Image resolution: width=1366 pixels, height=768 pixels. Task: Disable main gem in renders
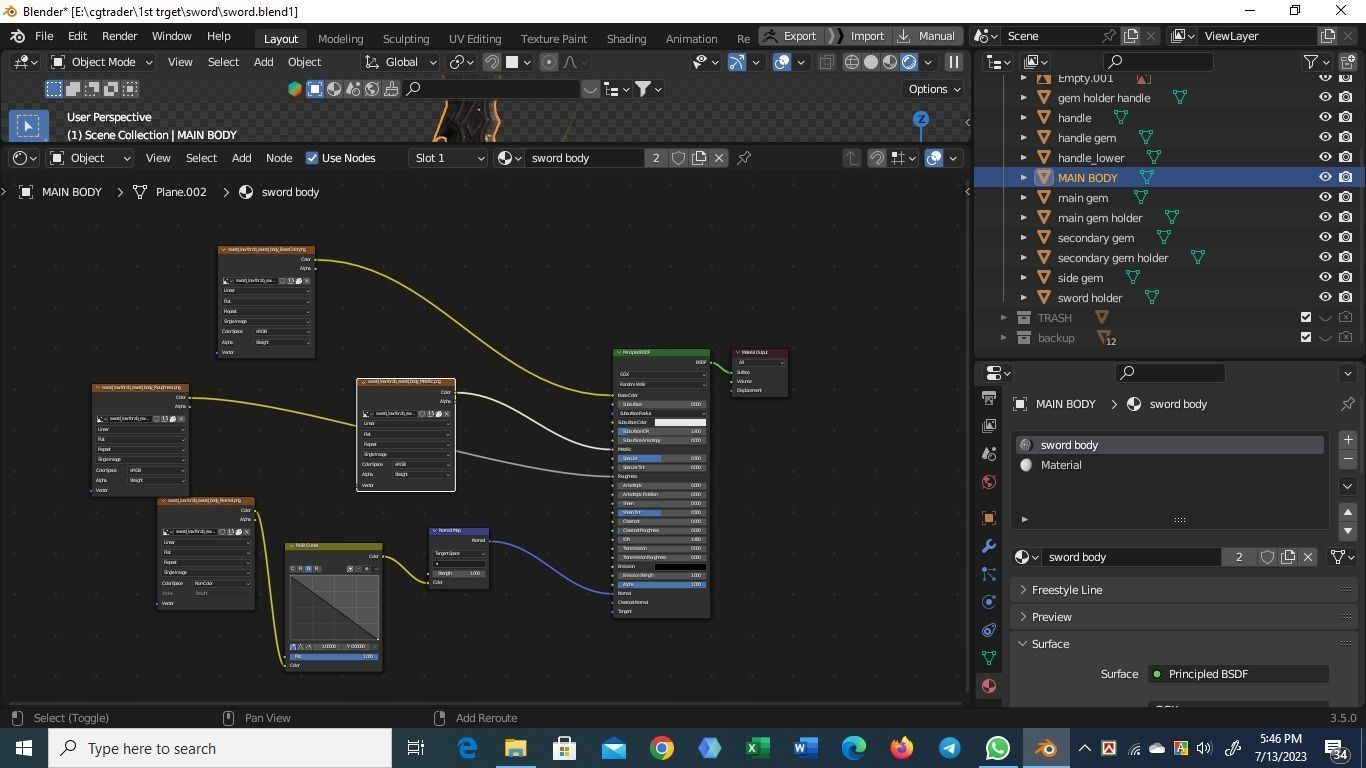(x=1346, y=198)
